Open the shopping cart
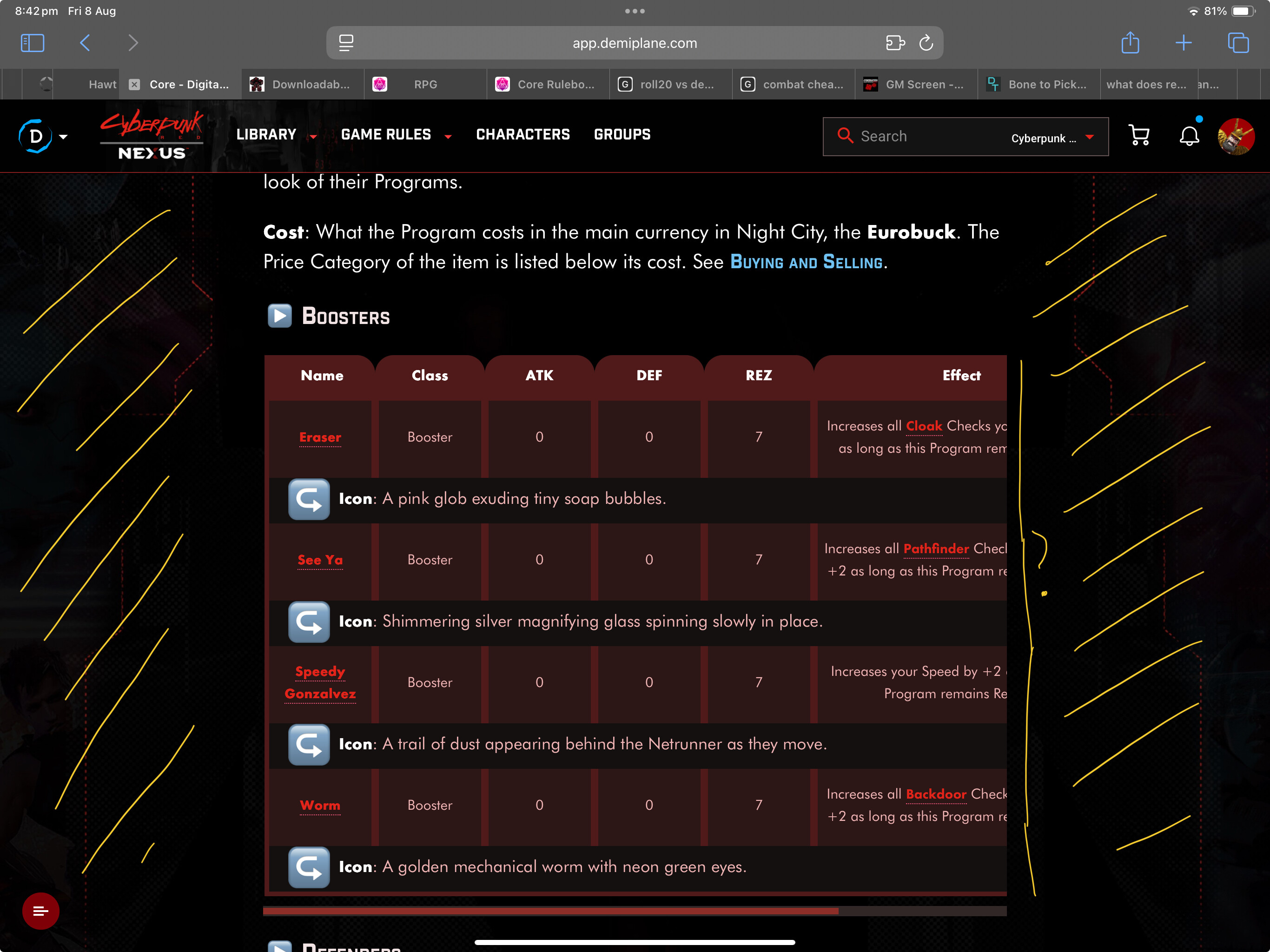This screenshot has width=1270, height=952. click(1139, 136)
